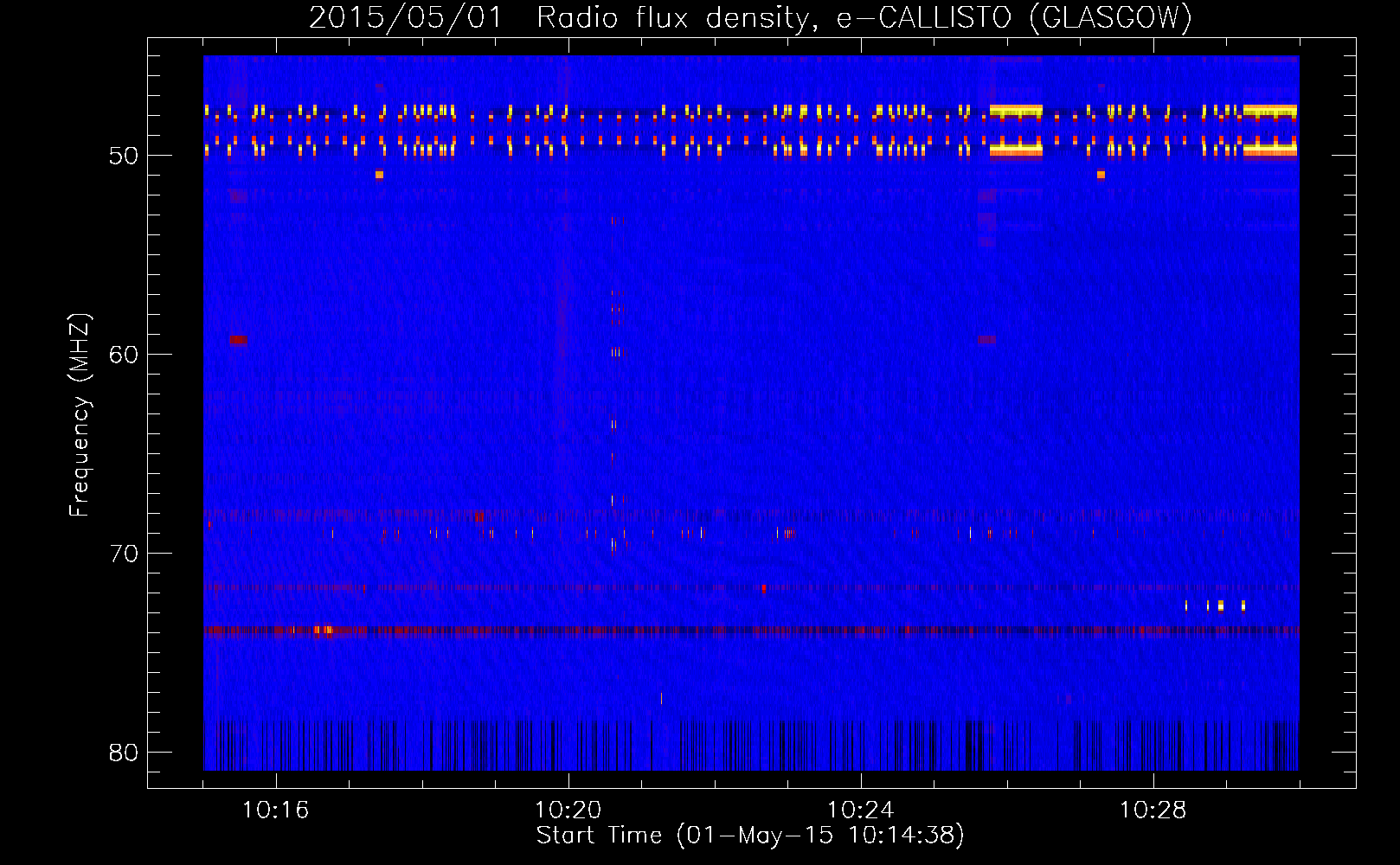Click the 50 frequency tick label
The height and width of the screenshot is (865, 1400).
coord(124,156)
